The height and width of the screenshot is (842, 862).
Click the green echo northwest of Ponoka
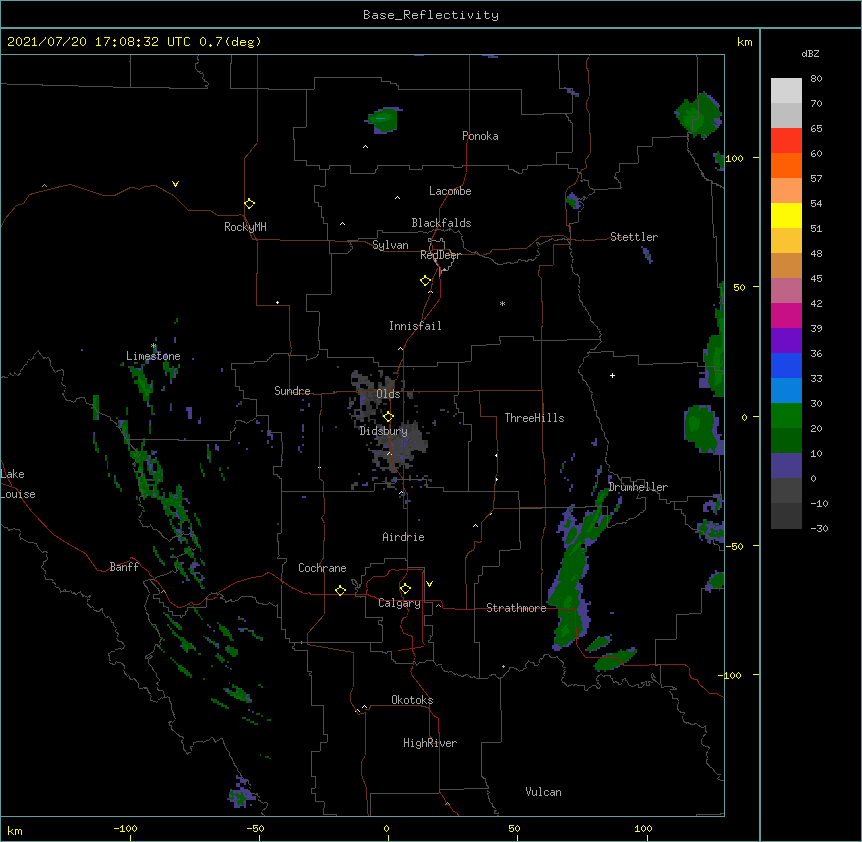[384, 119]
